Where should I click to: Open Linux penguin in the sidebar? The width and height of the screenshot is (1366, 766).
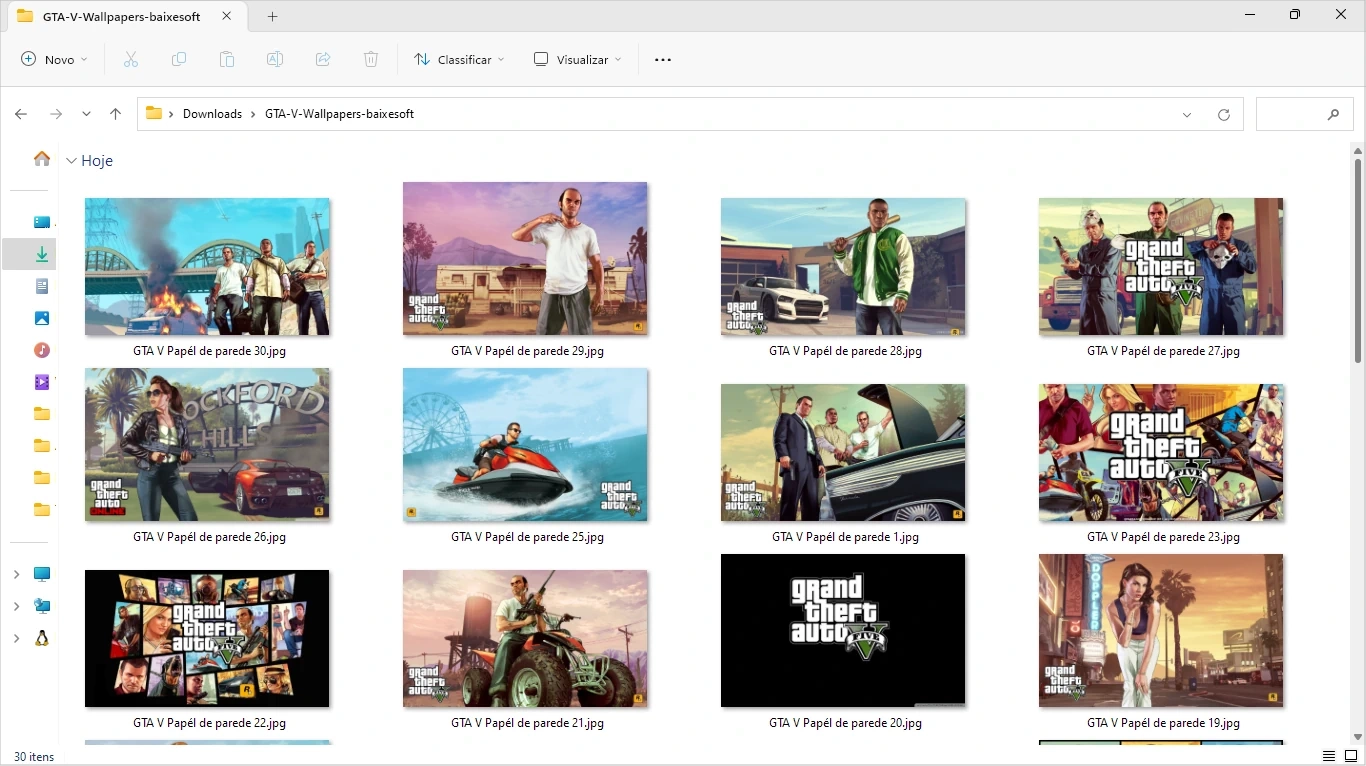coord(42,638)
